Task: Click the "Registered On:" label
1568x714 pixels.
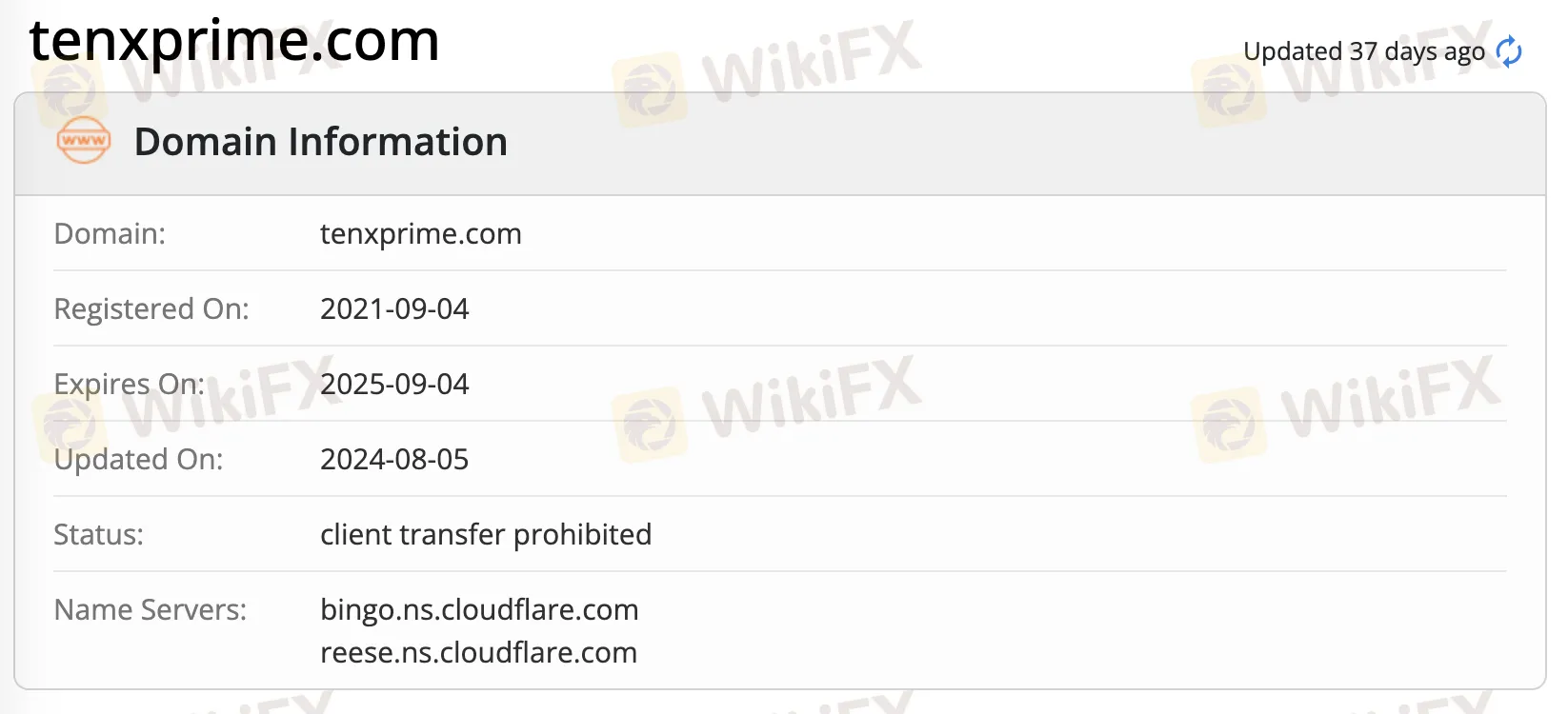Action: click(151, 309)
